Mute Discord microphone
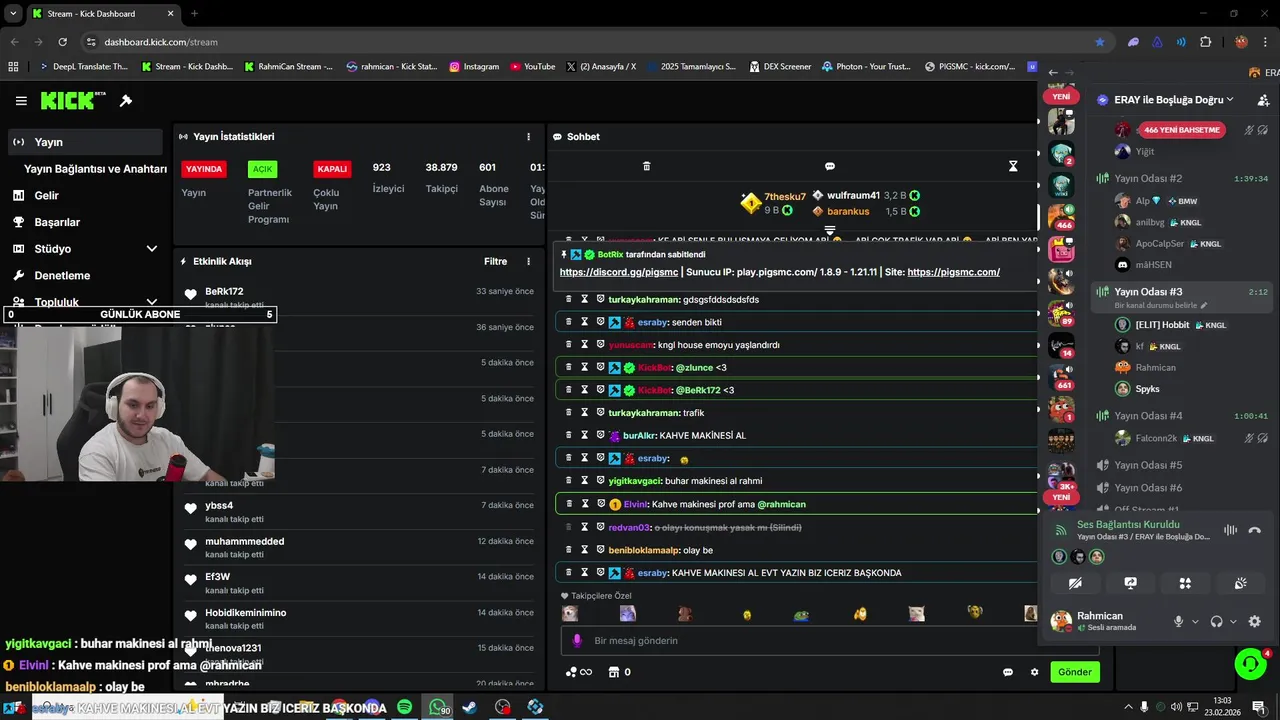1280x720 pixels. pyautogui.click(x=1178, y=621)
